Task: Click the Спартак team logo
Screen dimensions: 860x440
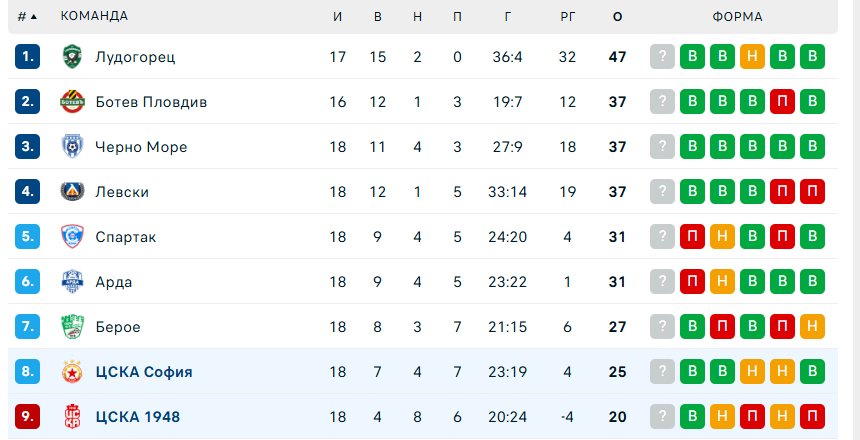Action: coord(72,237)
